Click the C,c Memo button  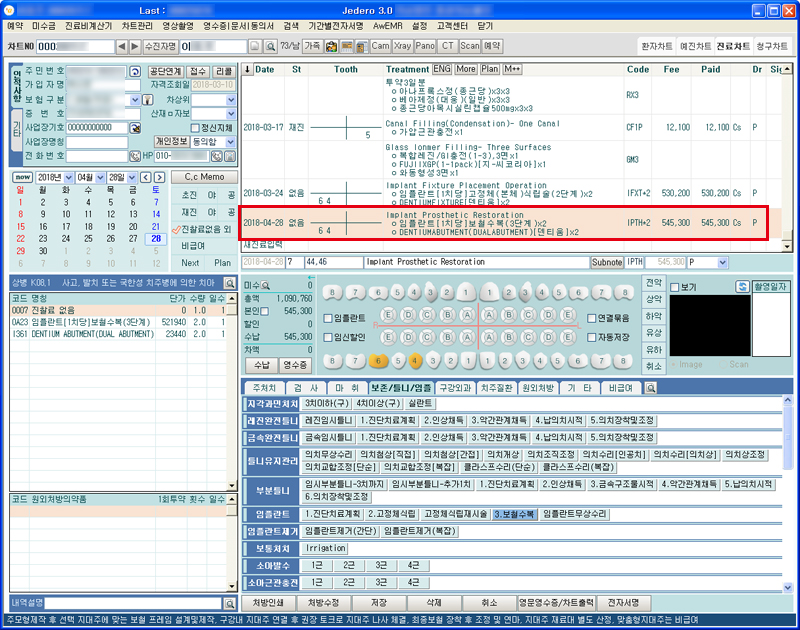pos(205,177)
